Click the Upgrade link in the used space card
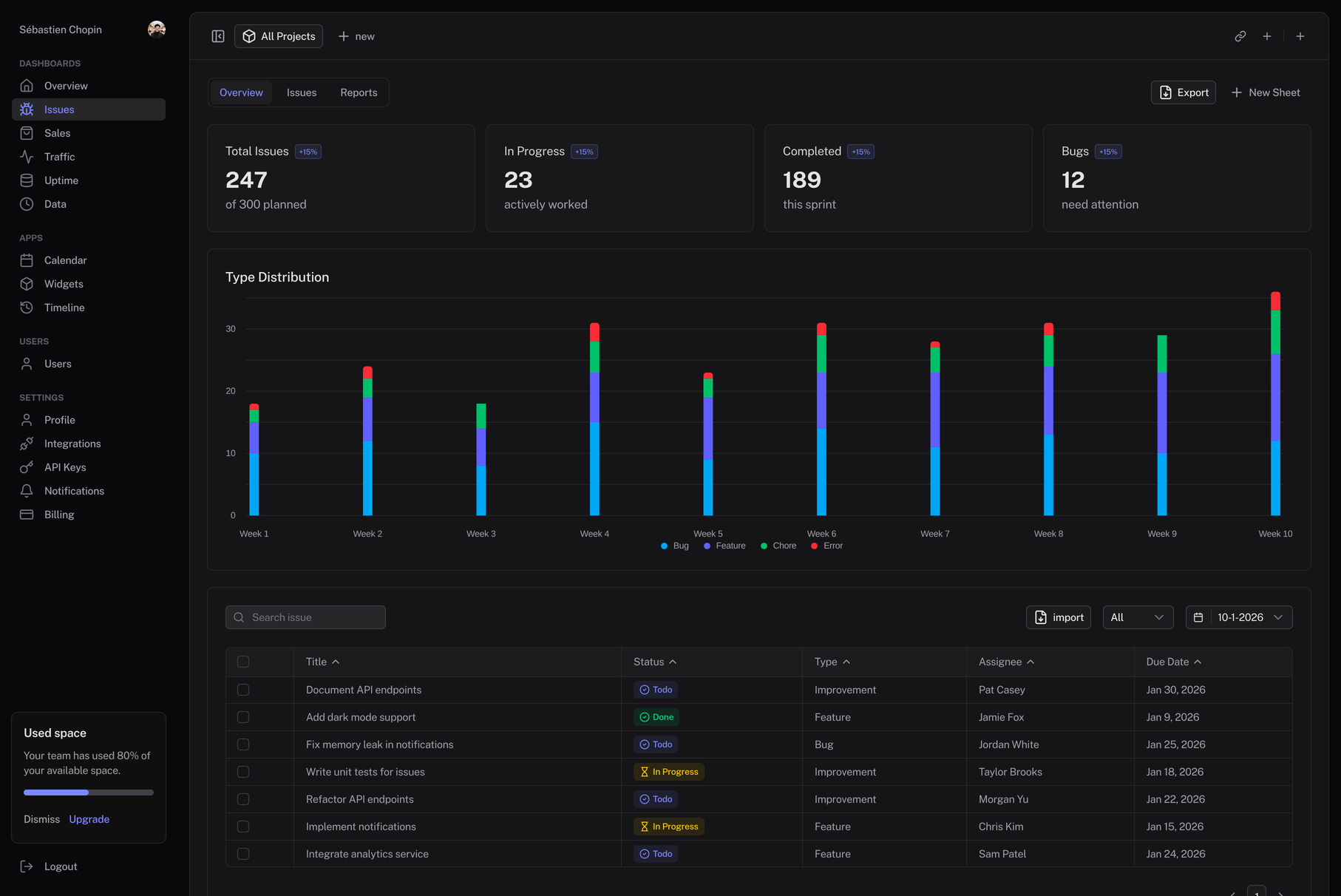1341x896 pixels. tap(89, 819)
